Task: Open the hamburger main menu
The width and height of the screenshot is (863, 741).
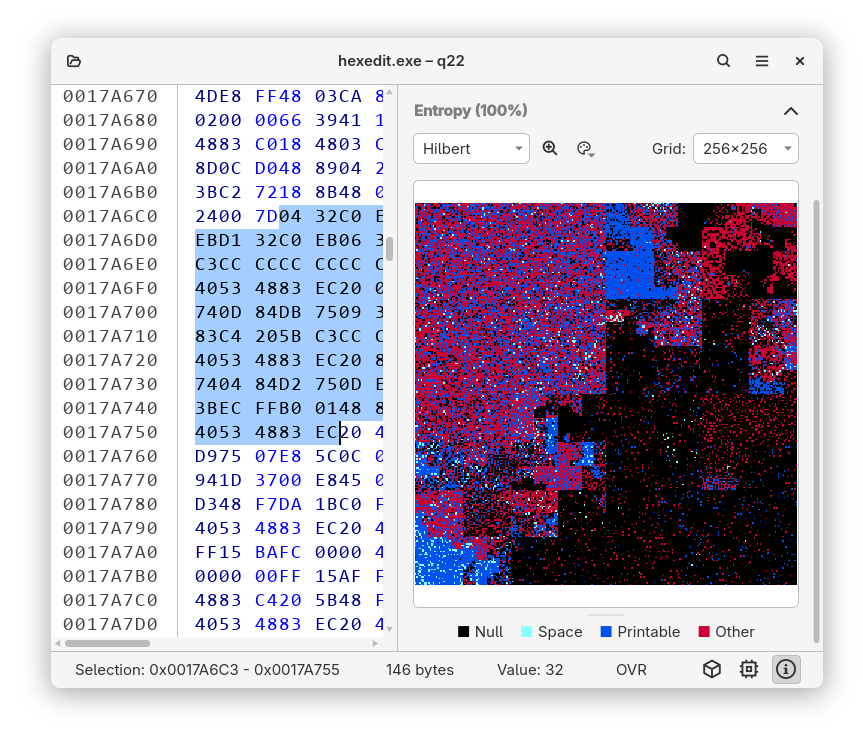Action: tap(762, 61)
